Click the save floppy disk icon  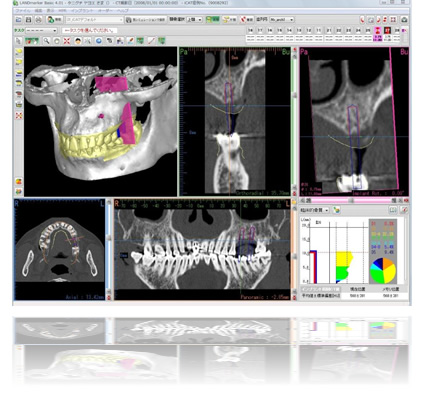click(x=29, y=20)
